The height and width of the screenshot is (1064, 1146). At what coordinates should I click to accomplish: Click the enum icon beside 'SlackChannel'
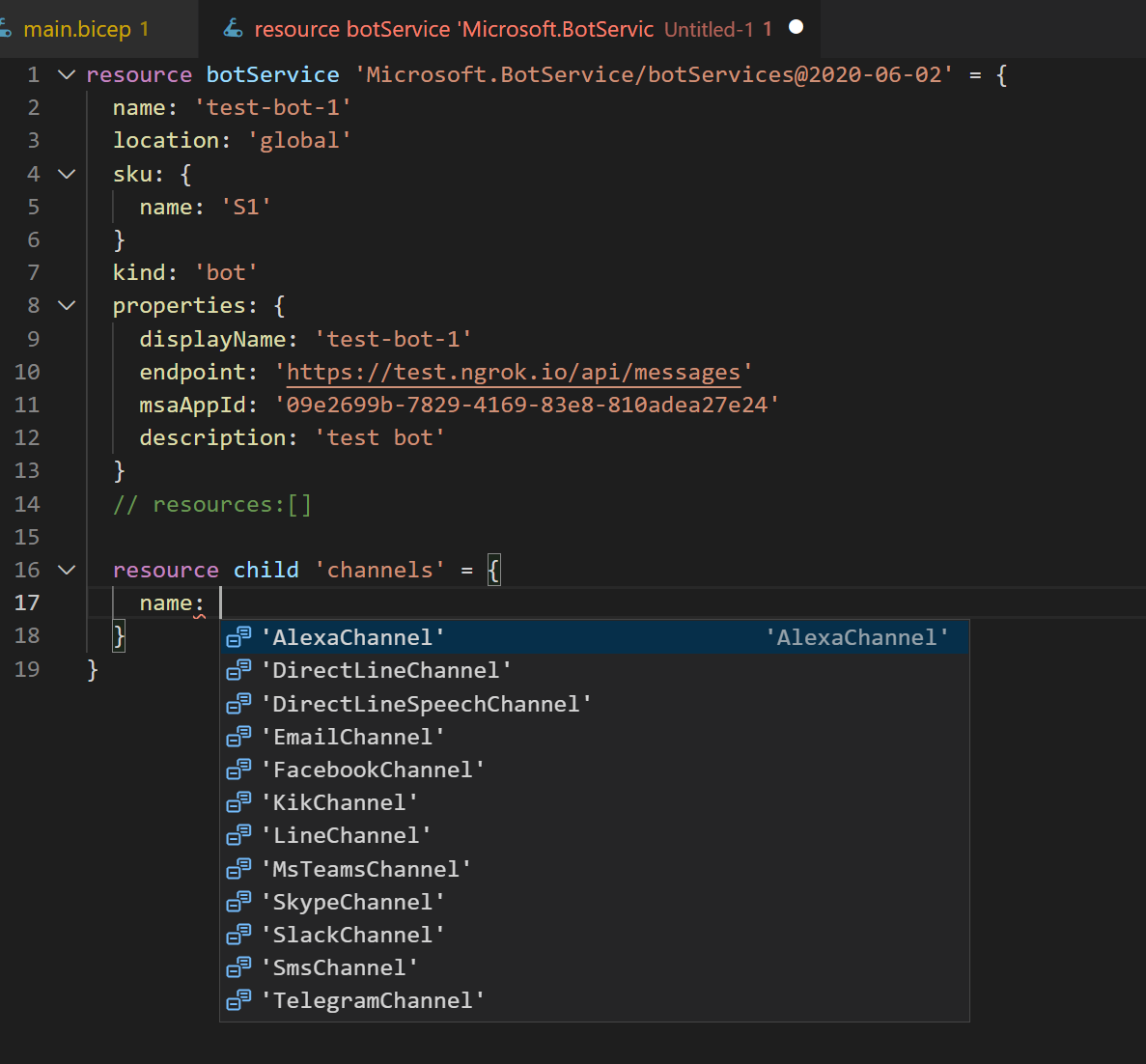[x=238, y=935]
